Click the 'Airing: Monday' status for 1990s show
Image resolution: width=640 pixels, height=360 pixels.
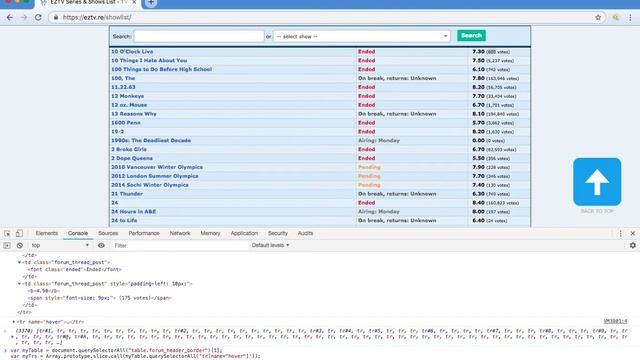[x=379, y=140]
